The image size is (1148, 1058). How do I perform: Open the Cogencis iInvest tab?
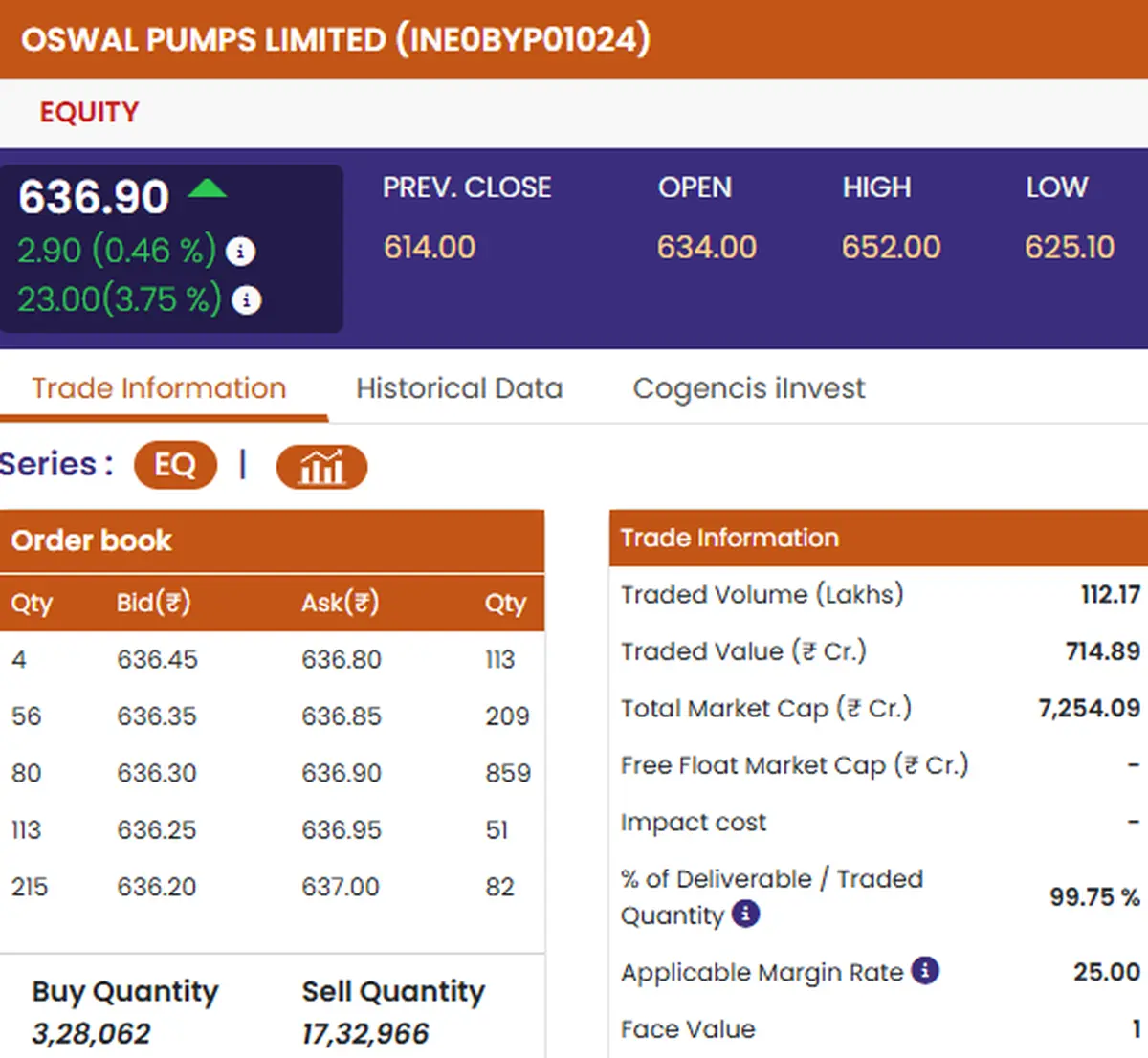point(749,388)
